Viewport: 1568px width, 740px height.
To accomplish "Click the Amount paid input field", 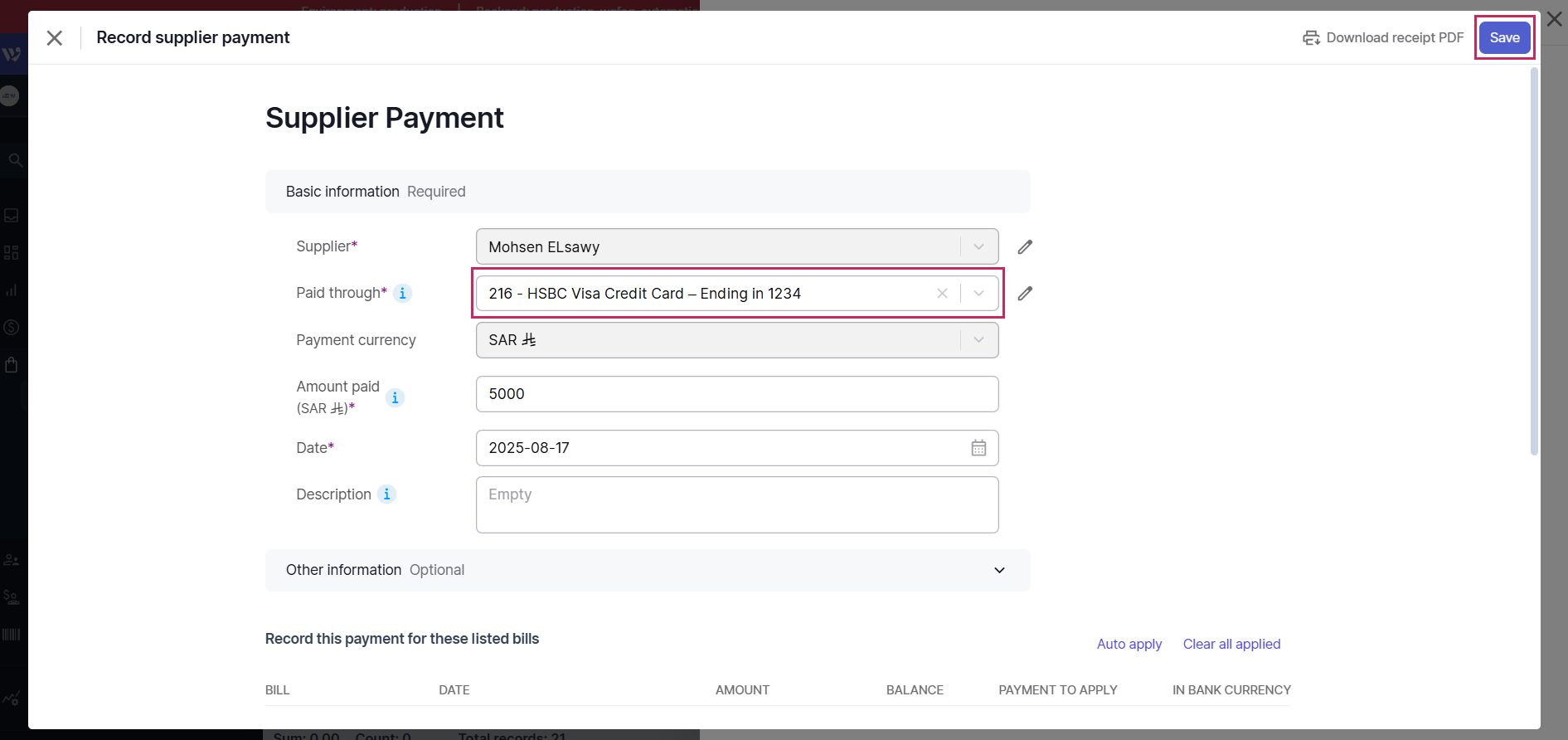I will pos(736,394).
